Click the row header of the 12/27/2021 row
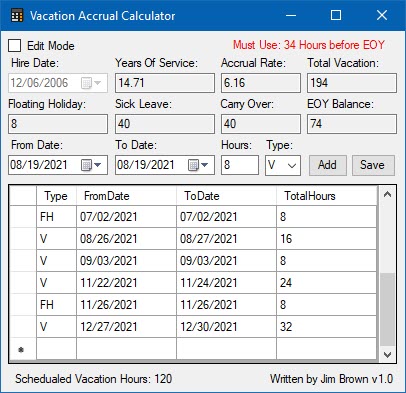Viewport: 406px width, 393px height. coord(23,327)
